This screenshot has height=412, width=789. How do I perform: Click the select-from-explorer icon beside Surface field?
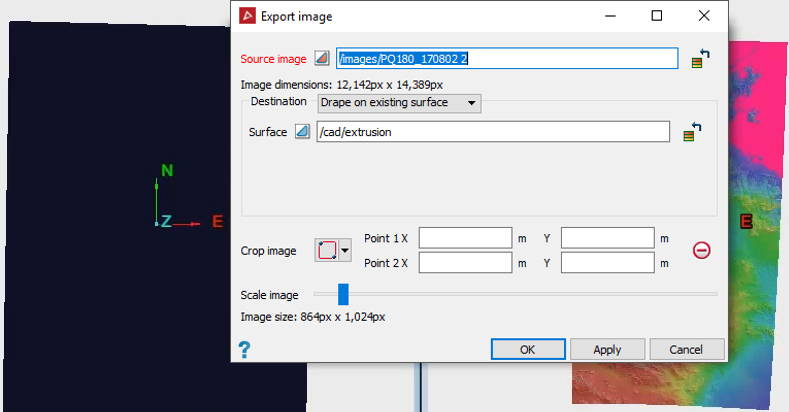tap(692, 132)
